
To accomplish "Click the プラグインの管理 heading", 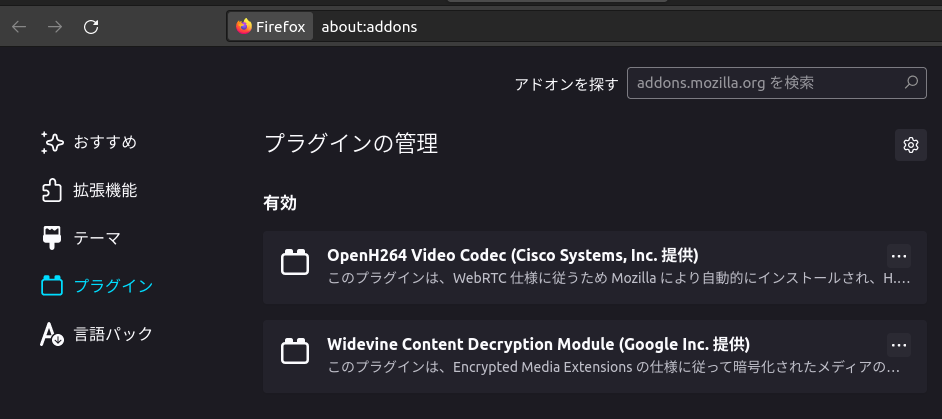I will coord(351,144).
